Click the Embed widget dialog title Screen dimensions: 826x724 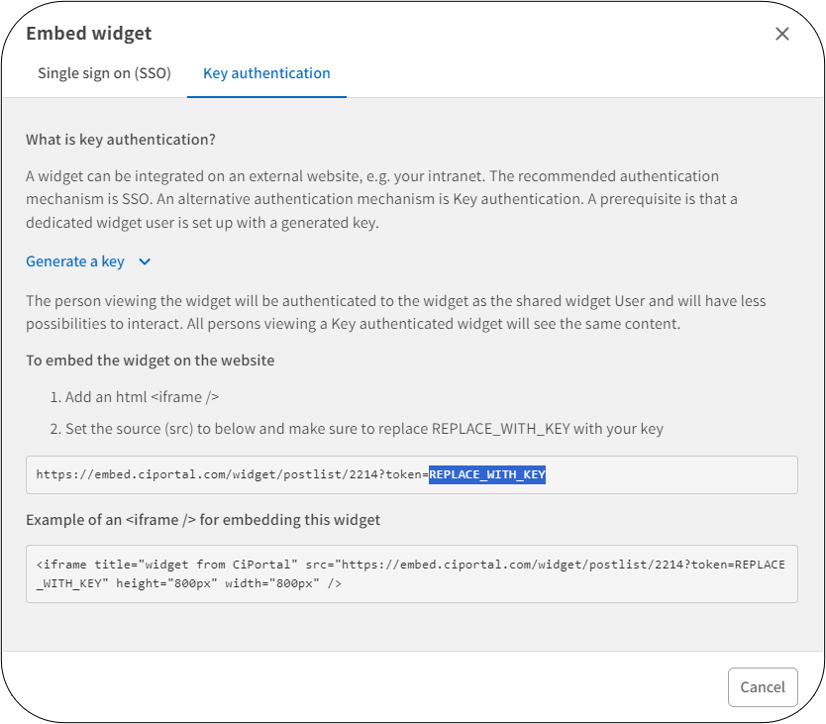pos(88,33)
